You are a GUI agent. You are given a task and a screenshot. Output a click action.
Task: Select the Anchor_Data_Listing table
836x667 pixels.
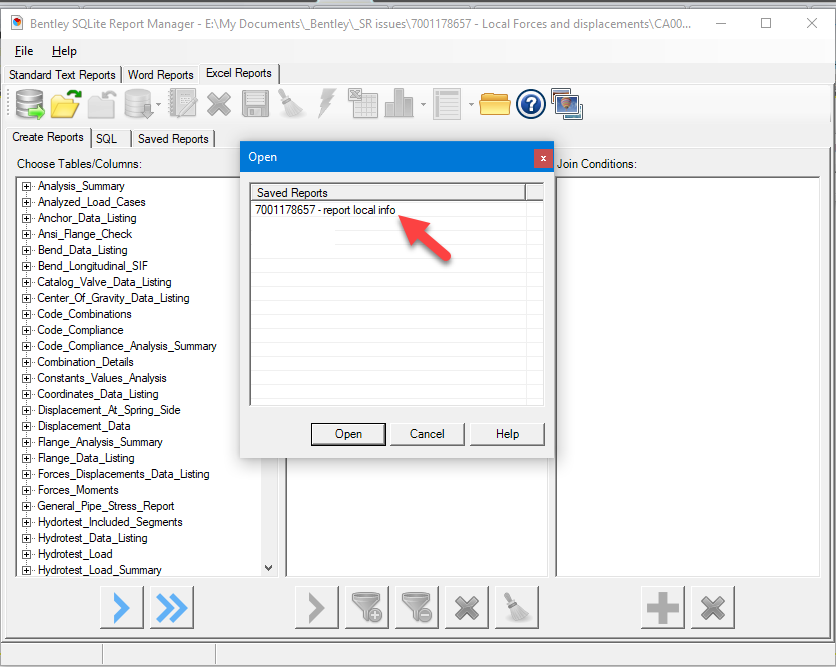pyautogui.click(x=87, y=218)
